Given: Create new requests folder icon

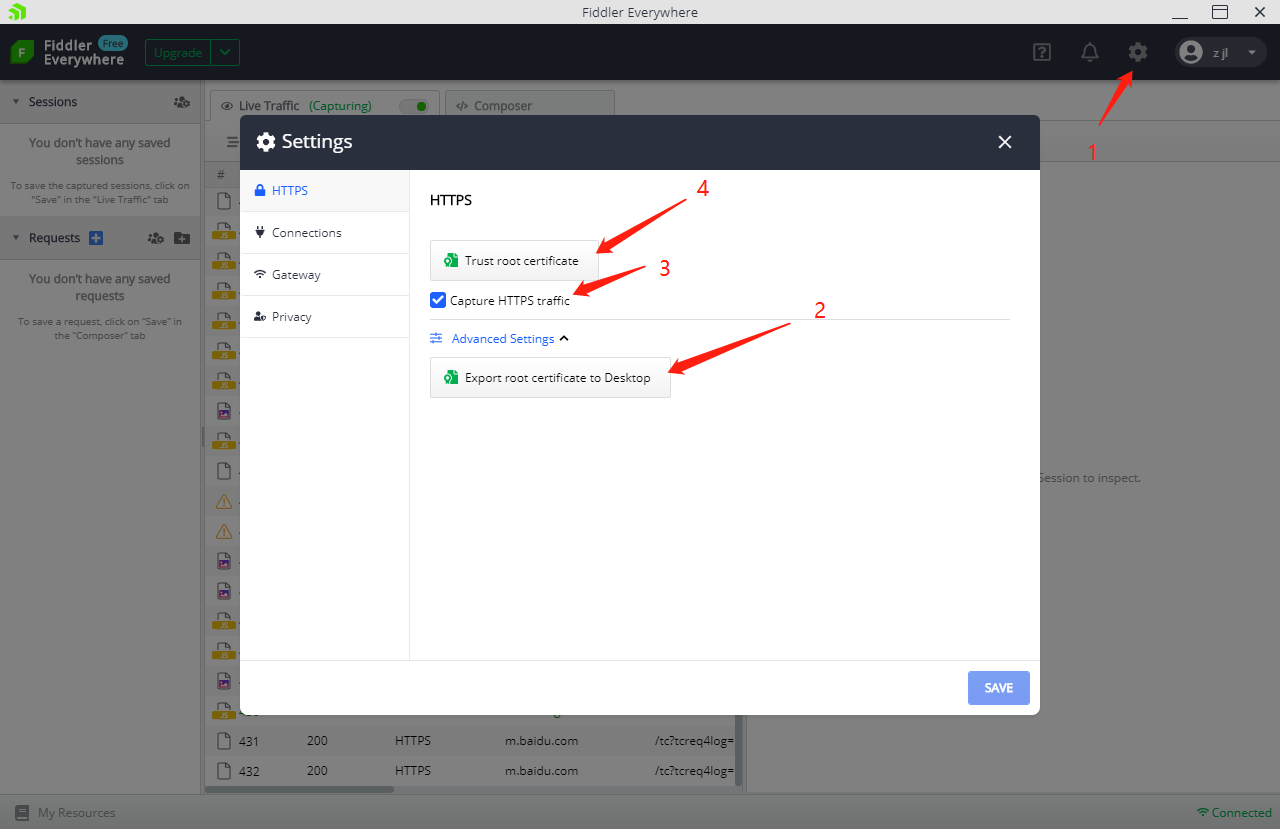Looking at the screenshot, I should tap(181, 238).
